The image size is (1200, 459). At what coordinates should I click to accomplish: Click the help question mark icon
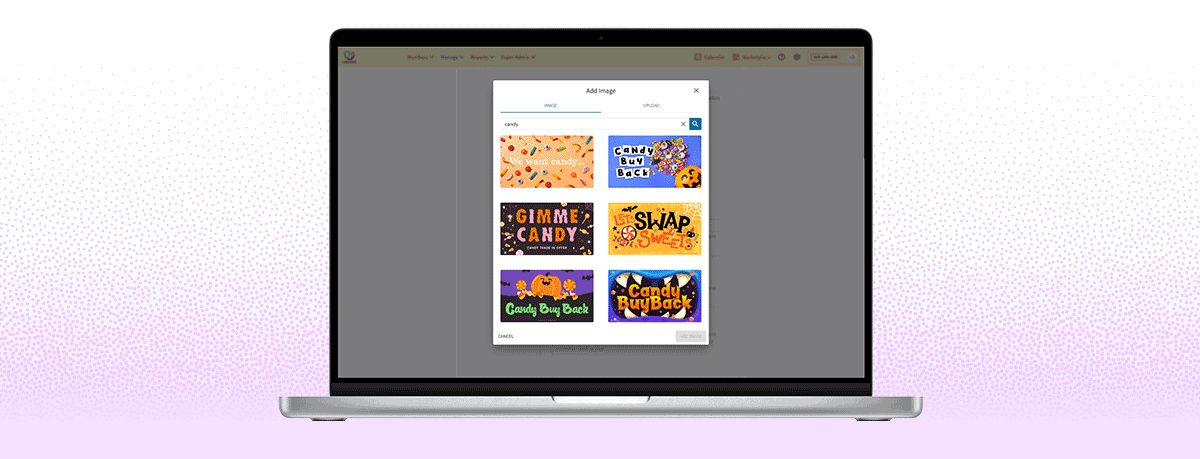point(782,57)
